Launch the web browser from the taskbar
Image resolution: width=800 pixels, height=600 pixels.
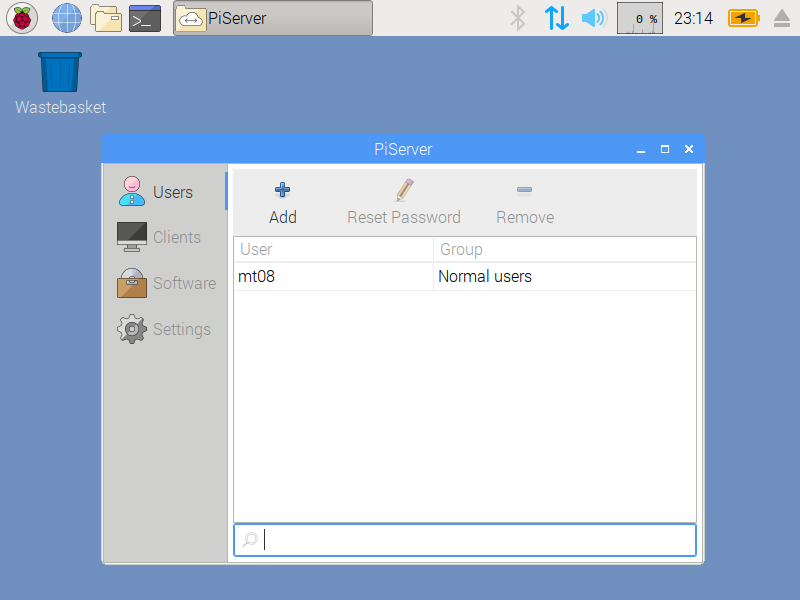66,18
